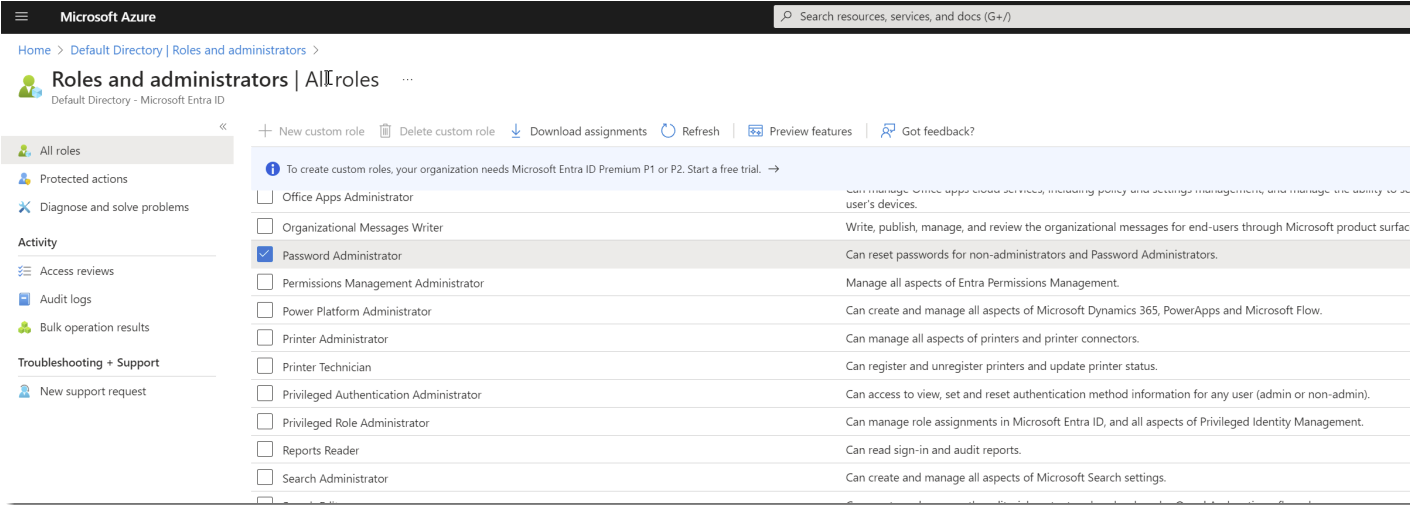Open the ellipsis more options by page title
The height and width of the screenshot is (505, 1410).
[x=407, y=79]
